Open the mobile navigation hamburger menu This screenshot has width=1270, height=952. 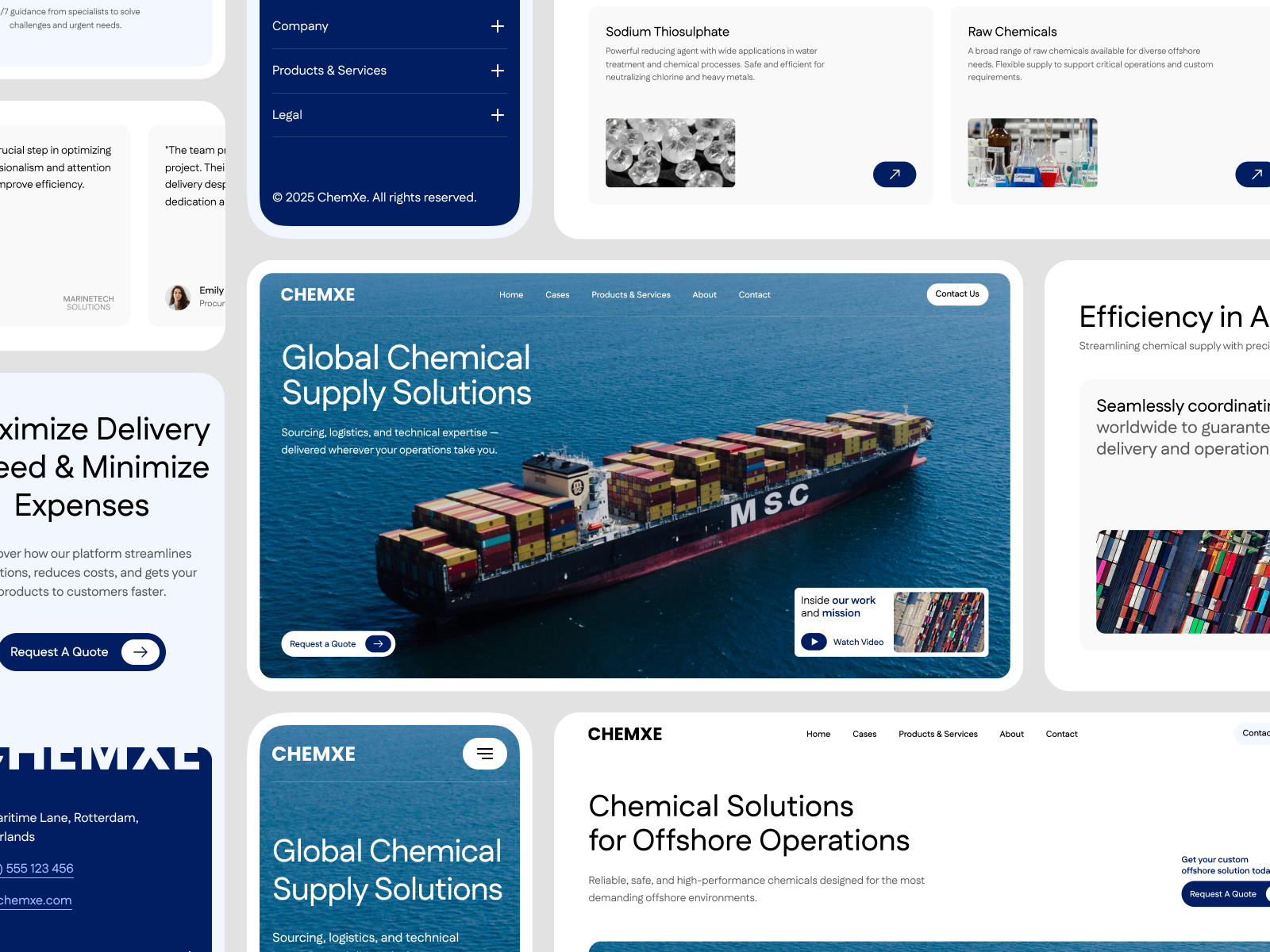coord(484,754)
